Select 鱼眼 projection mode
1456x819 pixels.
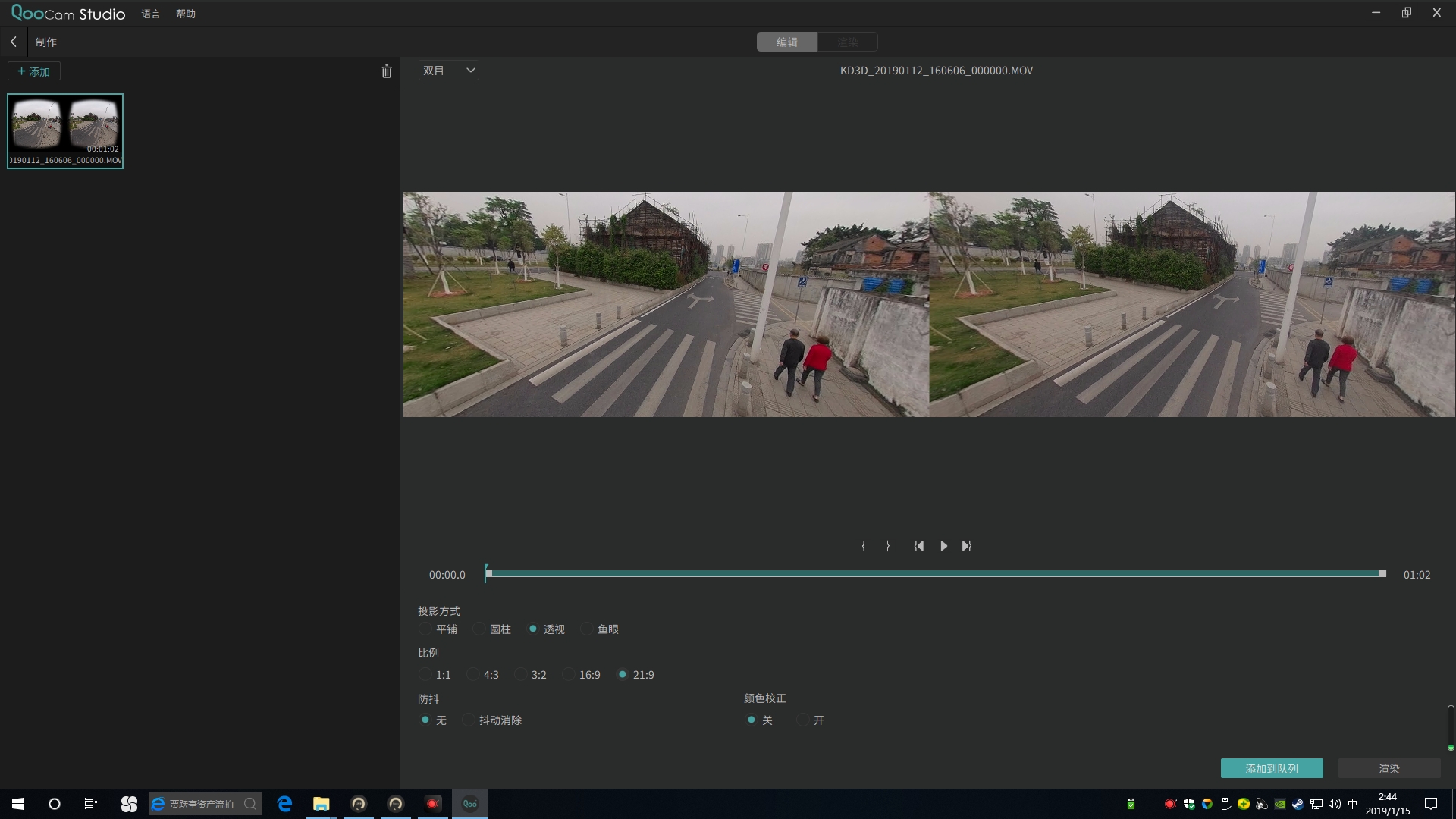pyautogui.click(x=600, y=629)
